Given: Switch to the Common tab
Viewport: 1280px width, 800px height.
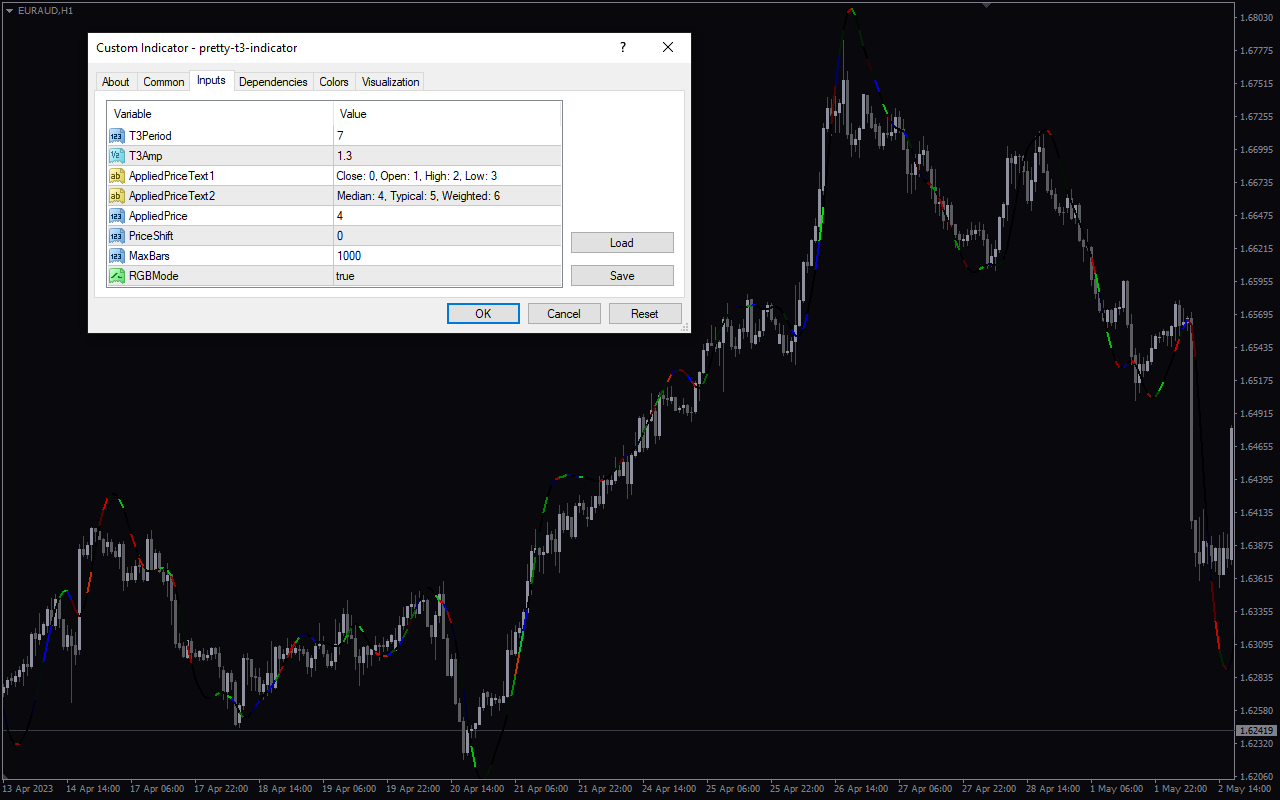Looking at the screenshot, I should (x=164, y=82).
